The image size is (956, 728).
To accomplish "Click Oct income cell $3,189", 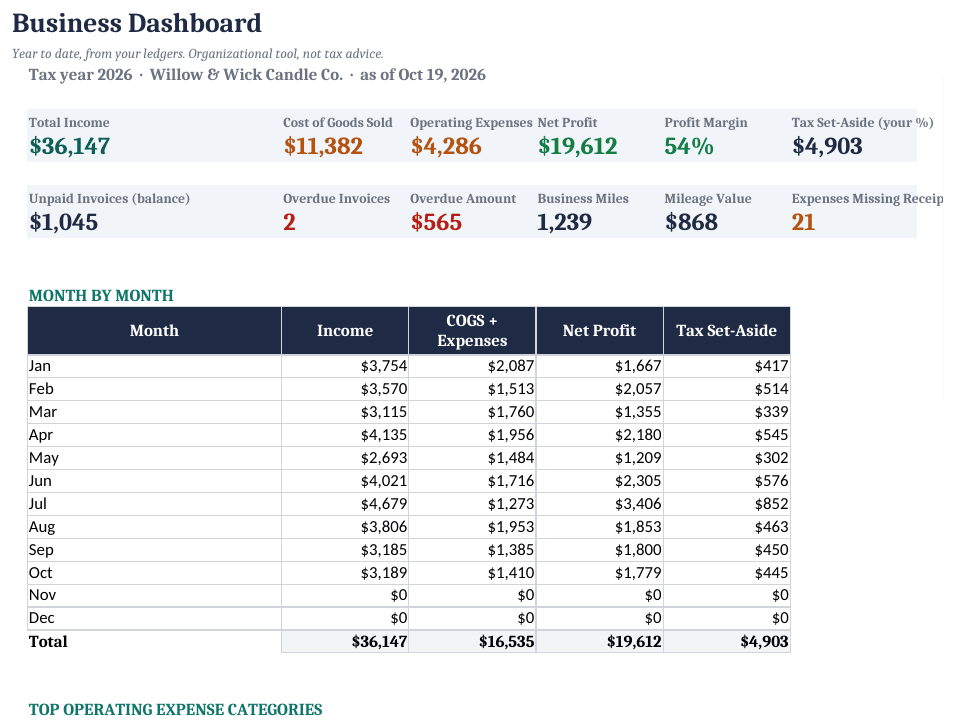I will point(345,573).
